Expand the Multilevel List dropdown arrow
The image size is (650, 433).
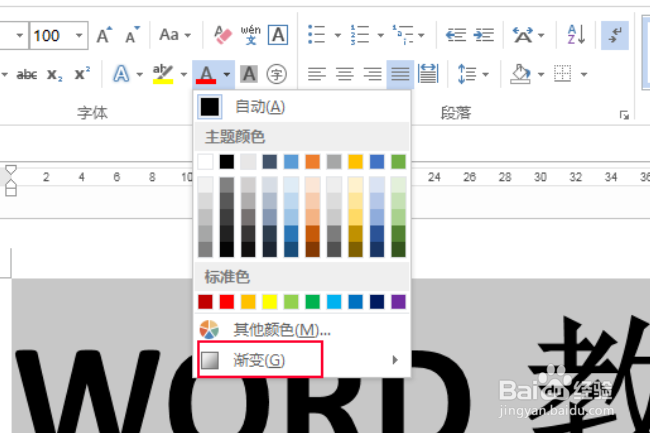[421, 35]
